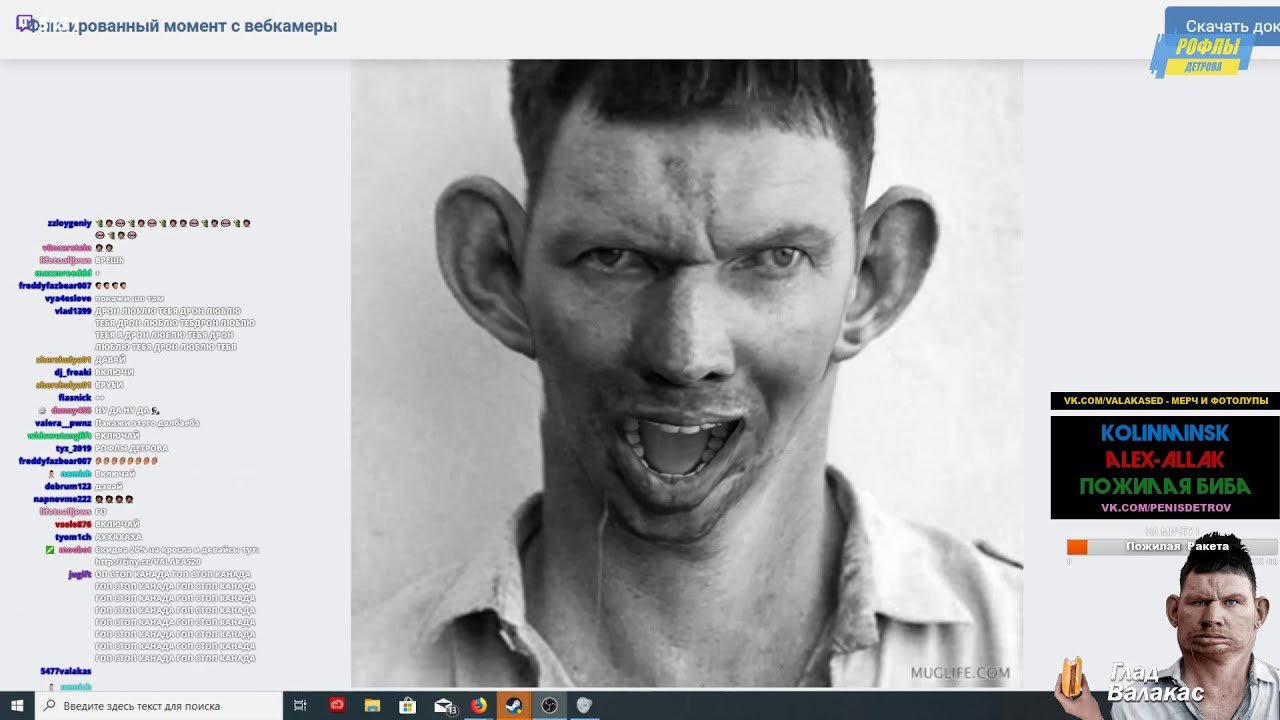
Task: Open the Mail app with 13 badge
Action: point(444,705)
